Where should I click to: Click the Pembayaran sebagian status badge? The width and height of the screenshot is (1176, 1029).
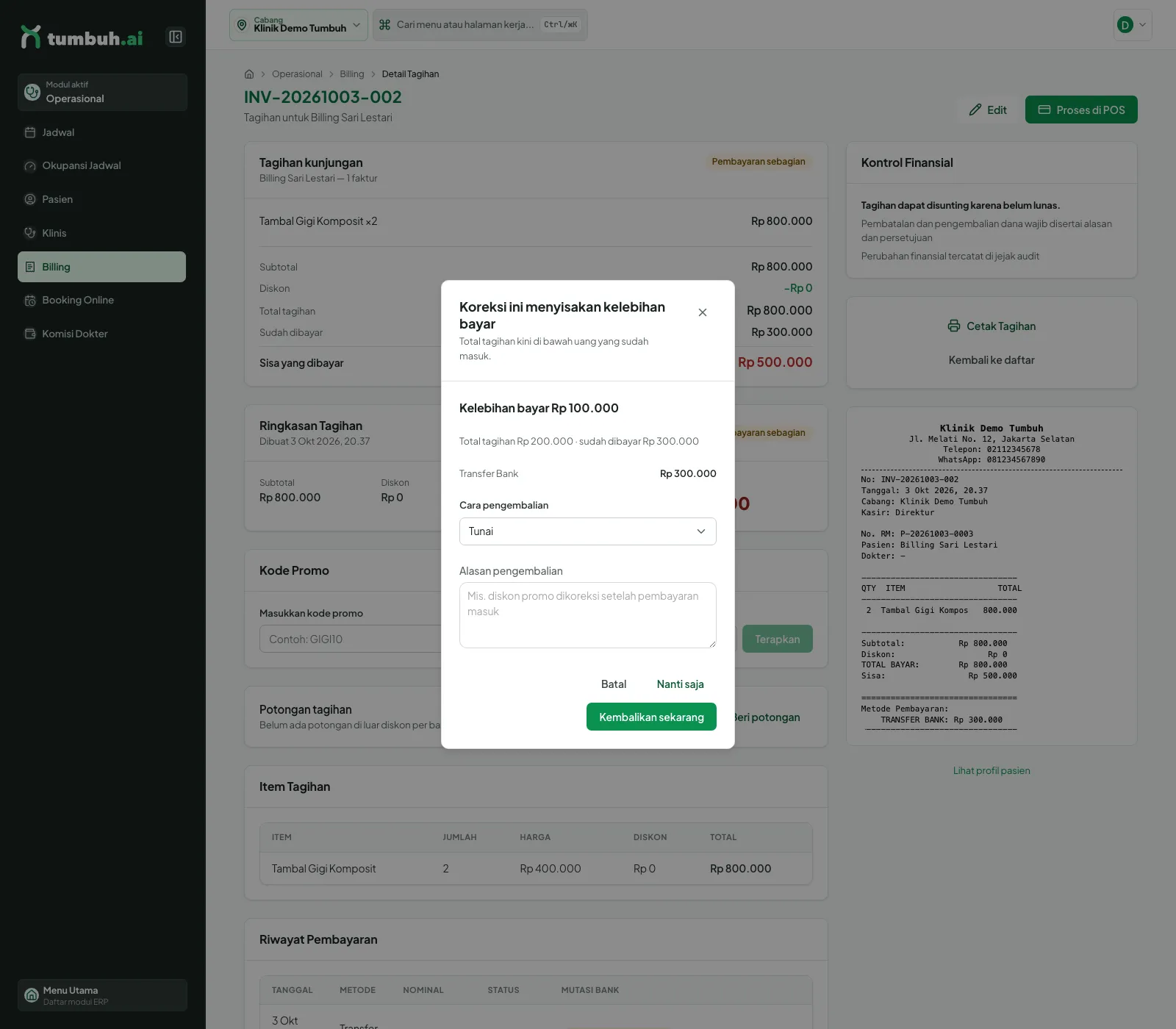(758, 162)
